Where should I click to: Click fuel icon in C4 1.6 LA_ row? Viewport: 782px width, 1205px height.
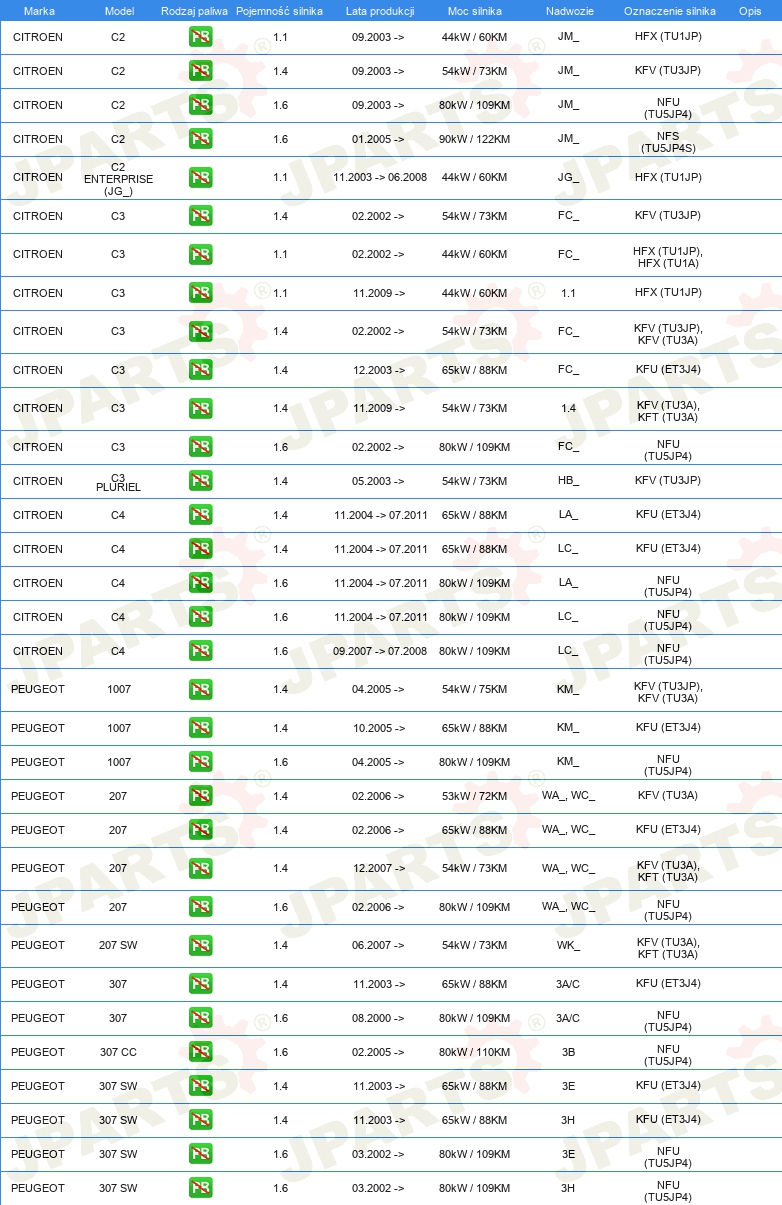(200, 583)
